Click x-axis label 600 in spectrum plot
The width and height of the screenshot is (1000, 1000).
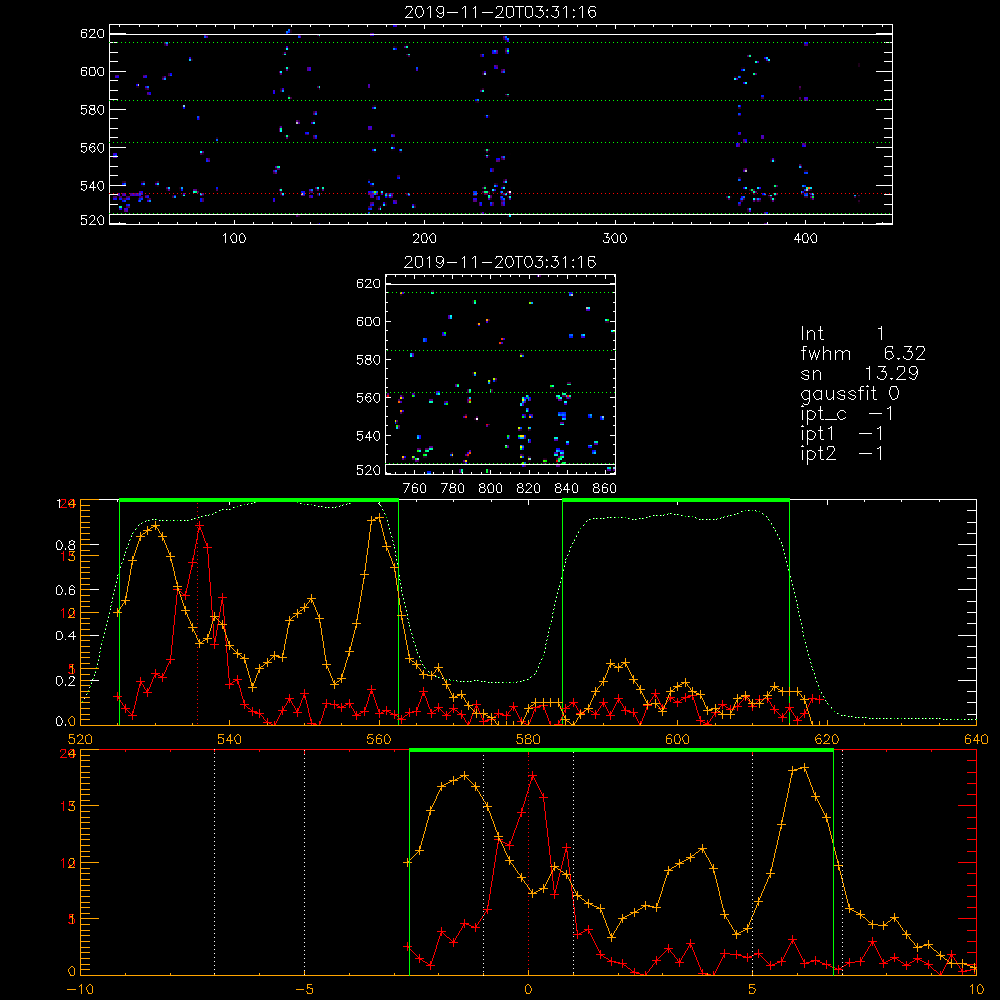678,739
